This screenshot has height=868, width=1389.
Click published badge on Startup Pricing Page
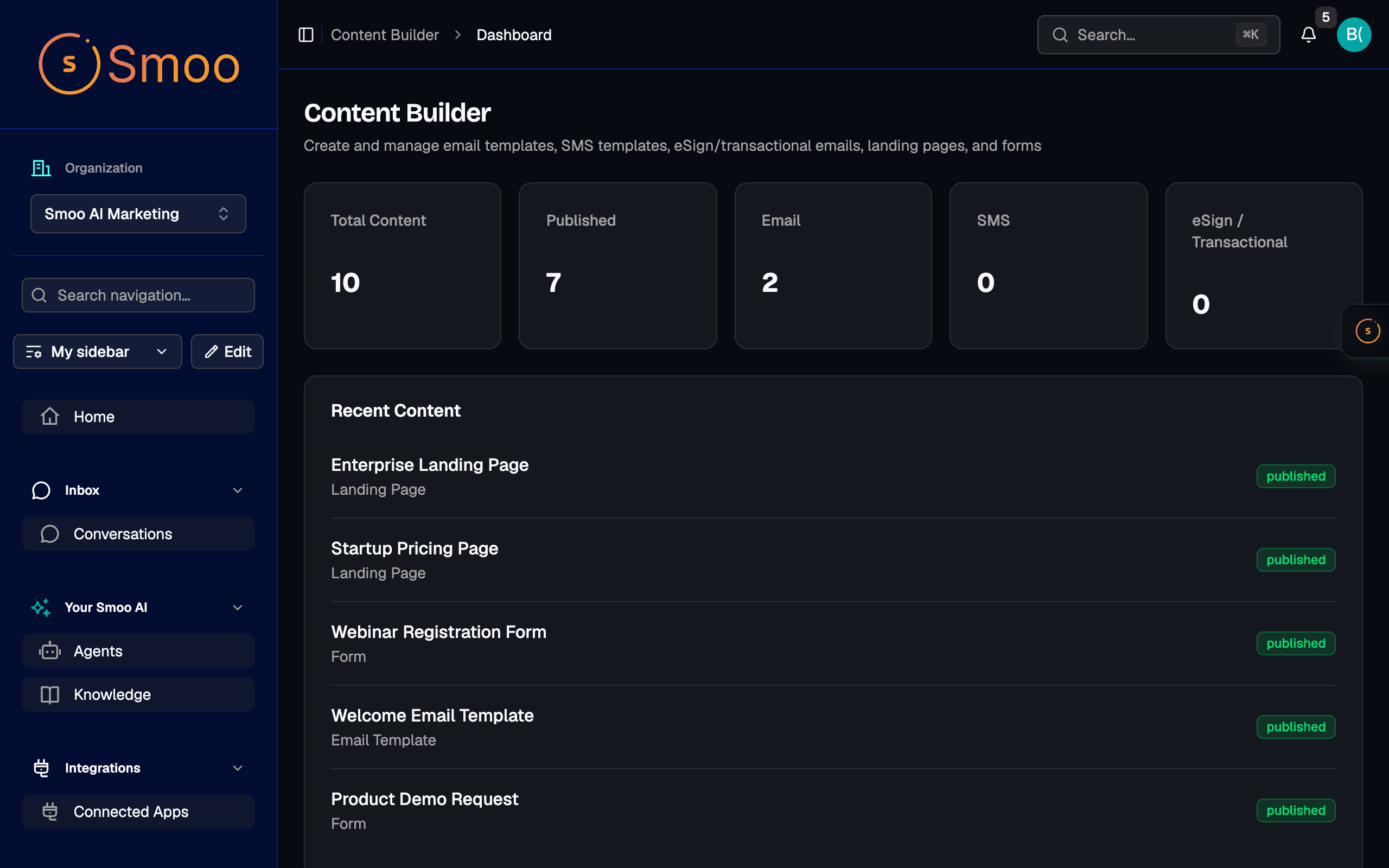tap(1296, 560)
